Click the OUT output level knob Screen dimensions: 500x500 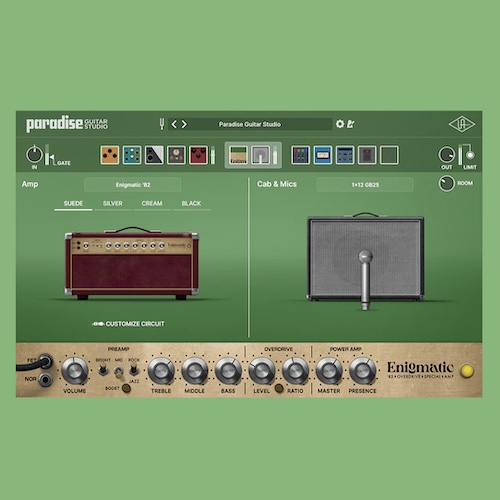(446, 155)
